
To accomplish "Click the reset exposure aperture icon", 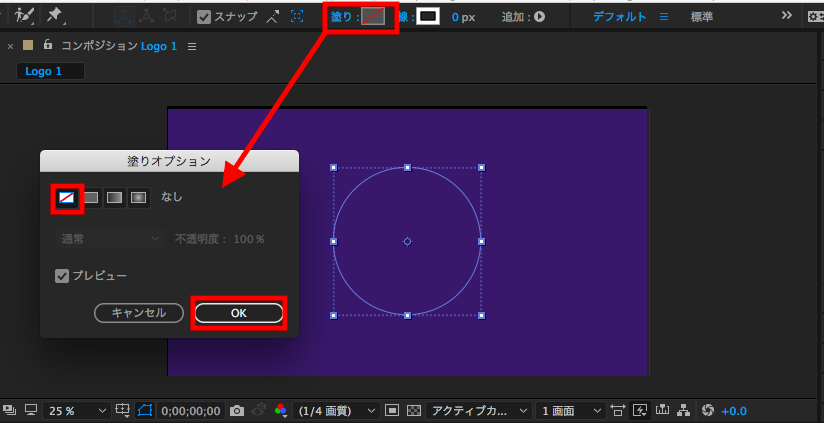I will [x=707, y=410].
